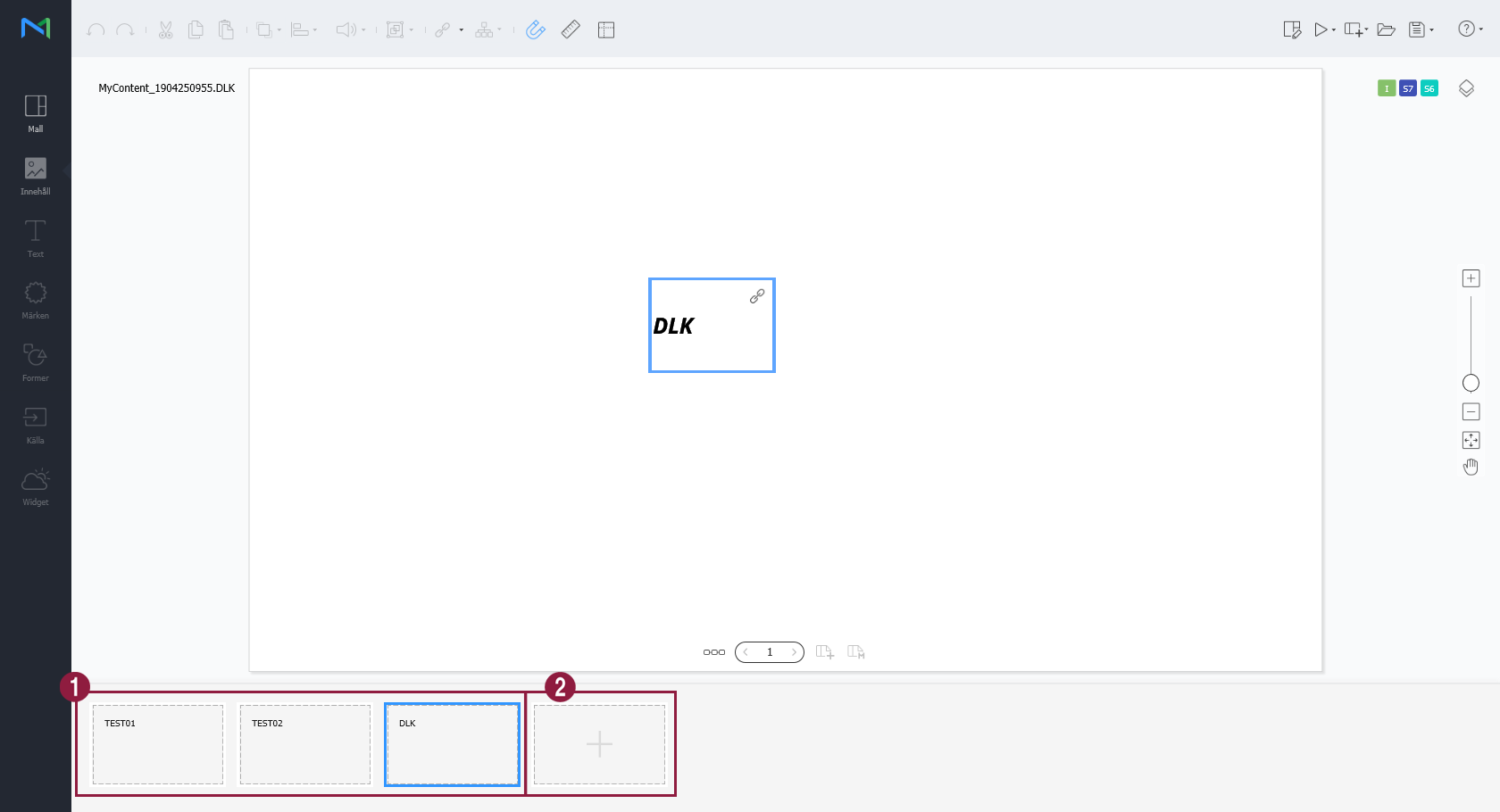Open the Widget panel
Screen dimensions: 1500x812
[36, 487]
